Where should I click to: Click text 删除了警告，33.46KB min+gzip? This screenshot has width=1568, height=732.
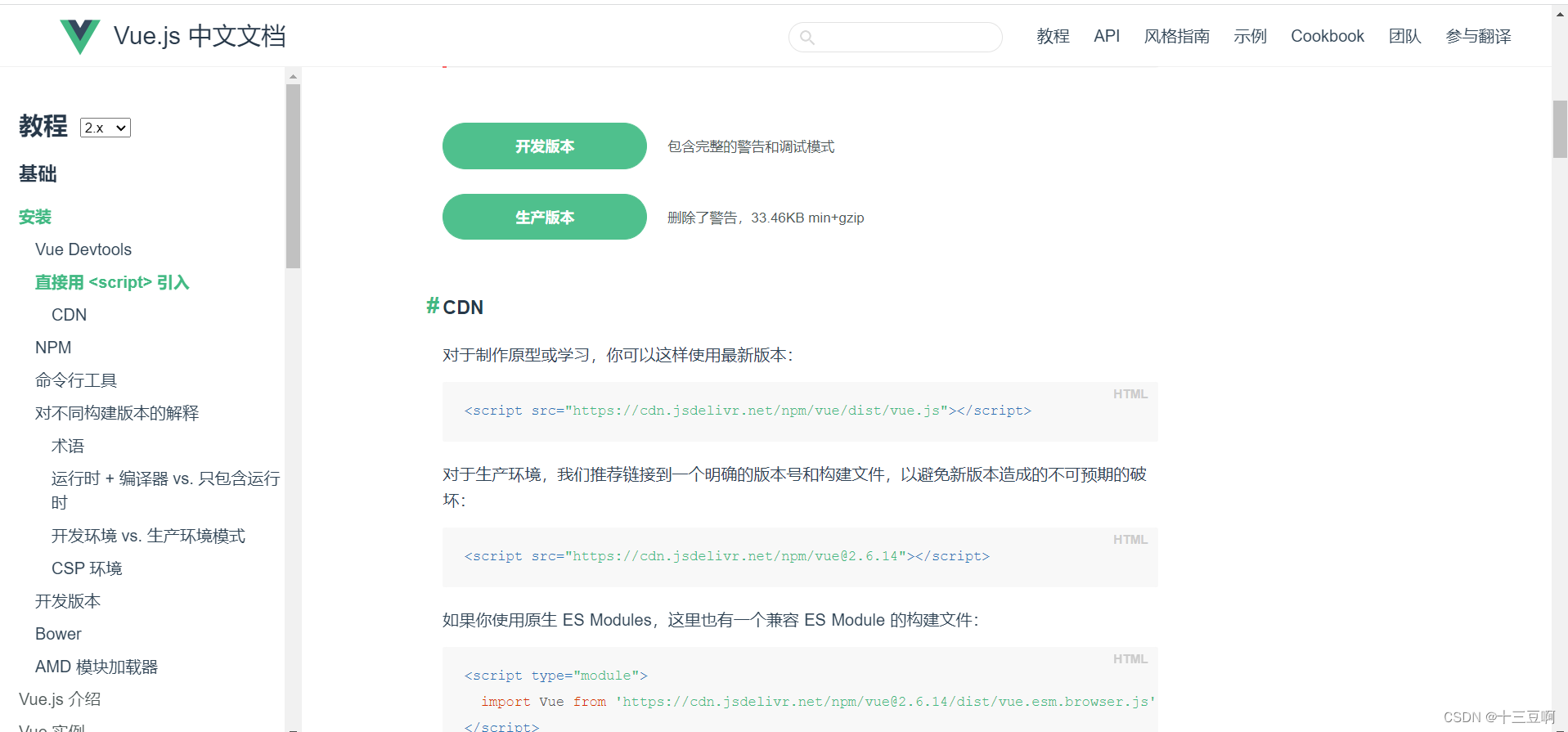tap(766, 218)
